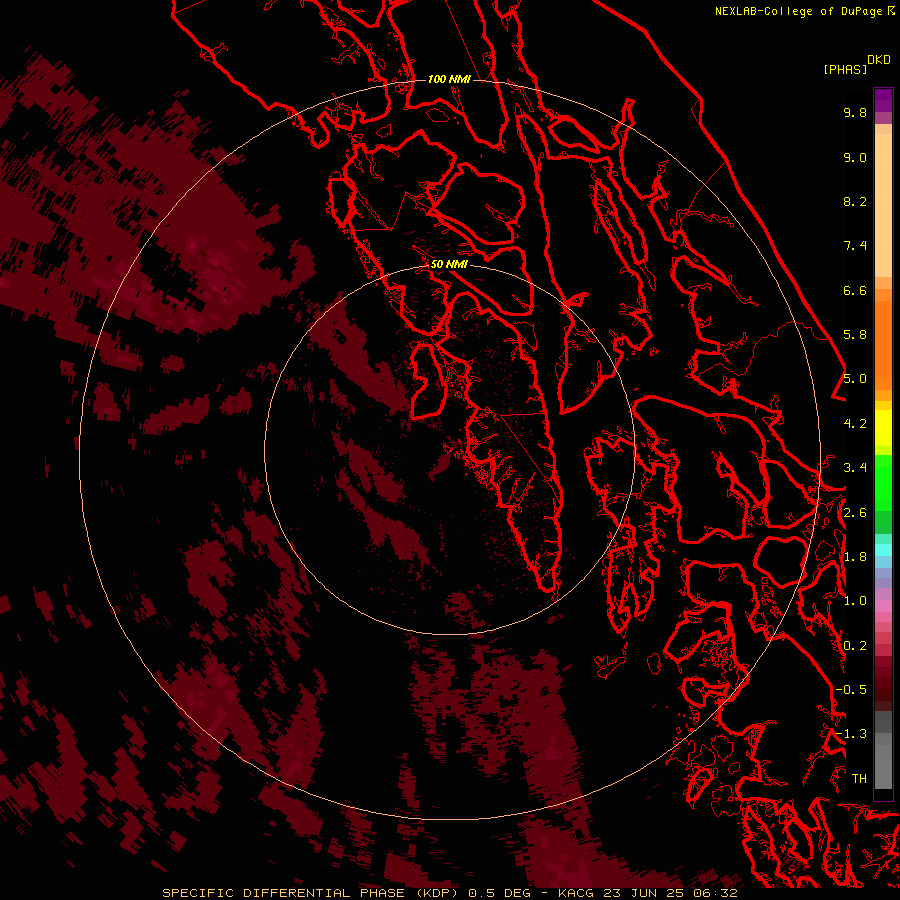The image size is (900, 900).
Task: Click the bright green band of the color scale
Action: 883,485
